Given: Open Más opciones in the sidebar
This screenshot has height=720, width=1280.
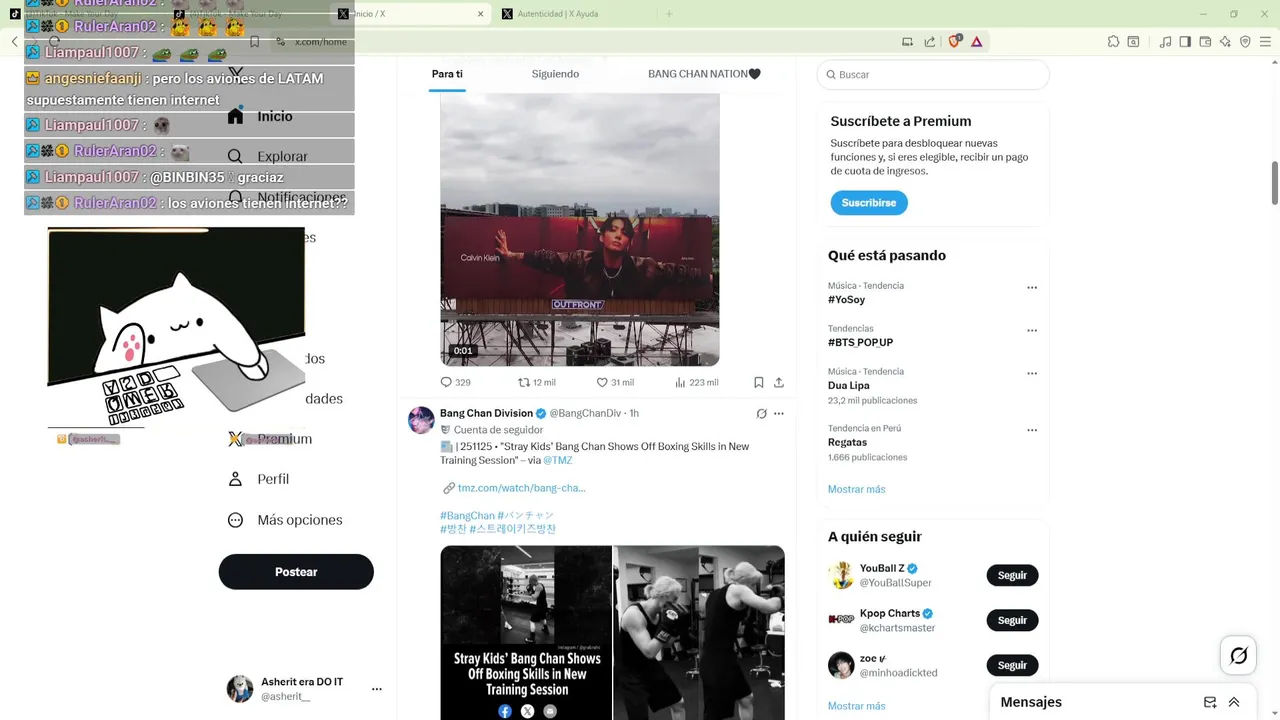Looking at the screenshot, I should pyautogui.click(x=285, y=520).
